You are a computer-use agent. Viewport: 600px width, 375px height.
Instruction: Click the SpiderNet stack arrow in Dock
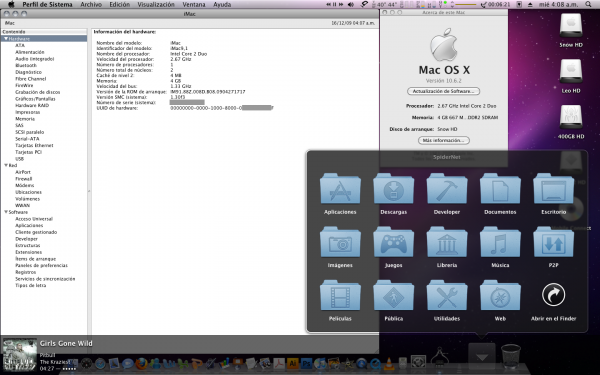[482, 357]
